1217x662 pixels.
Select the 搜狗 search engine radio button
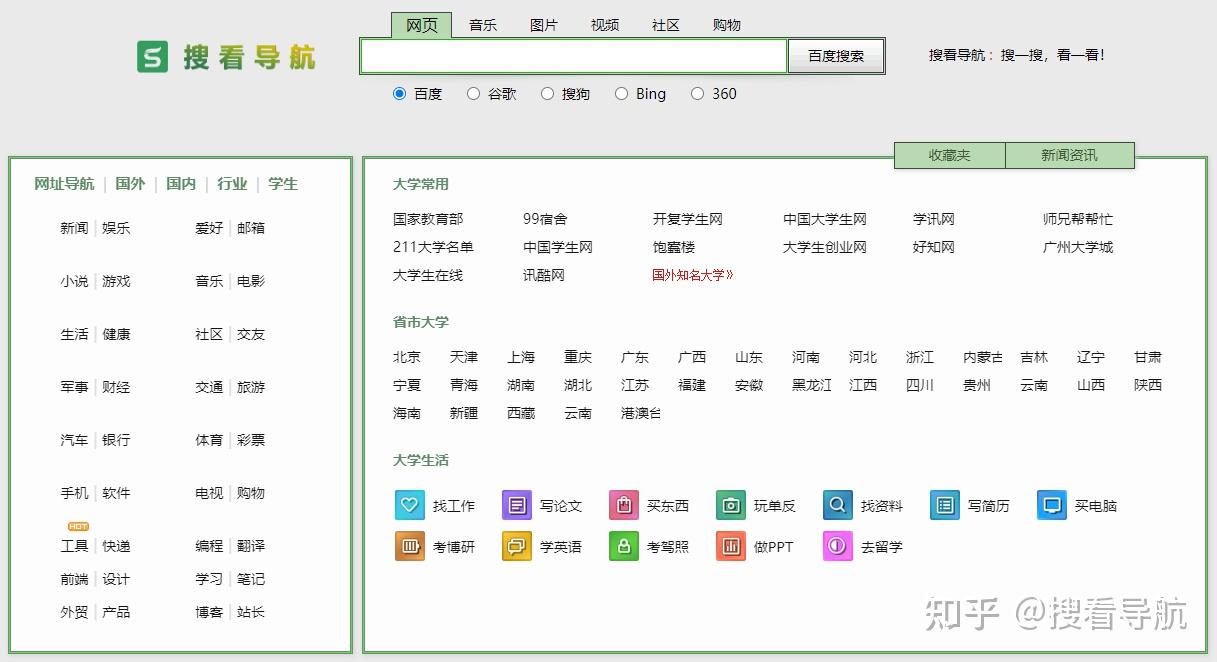point(547,94)
